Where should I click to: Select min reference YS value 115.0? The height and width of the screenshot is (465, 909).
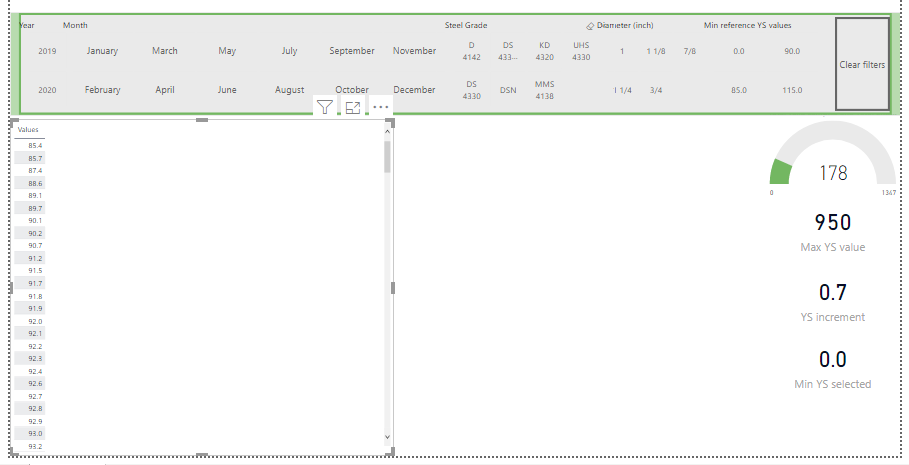tap(792, 90)
